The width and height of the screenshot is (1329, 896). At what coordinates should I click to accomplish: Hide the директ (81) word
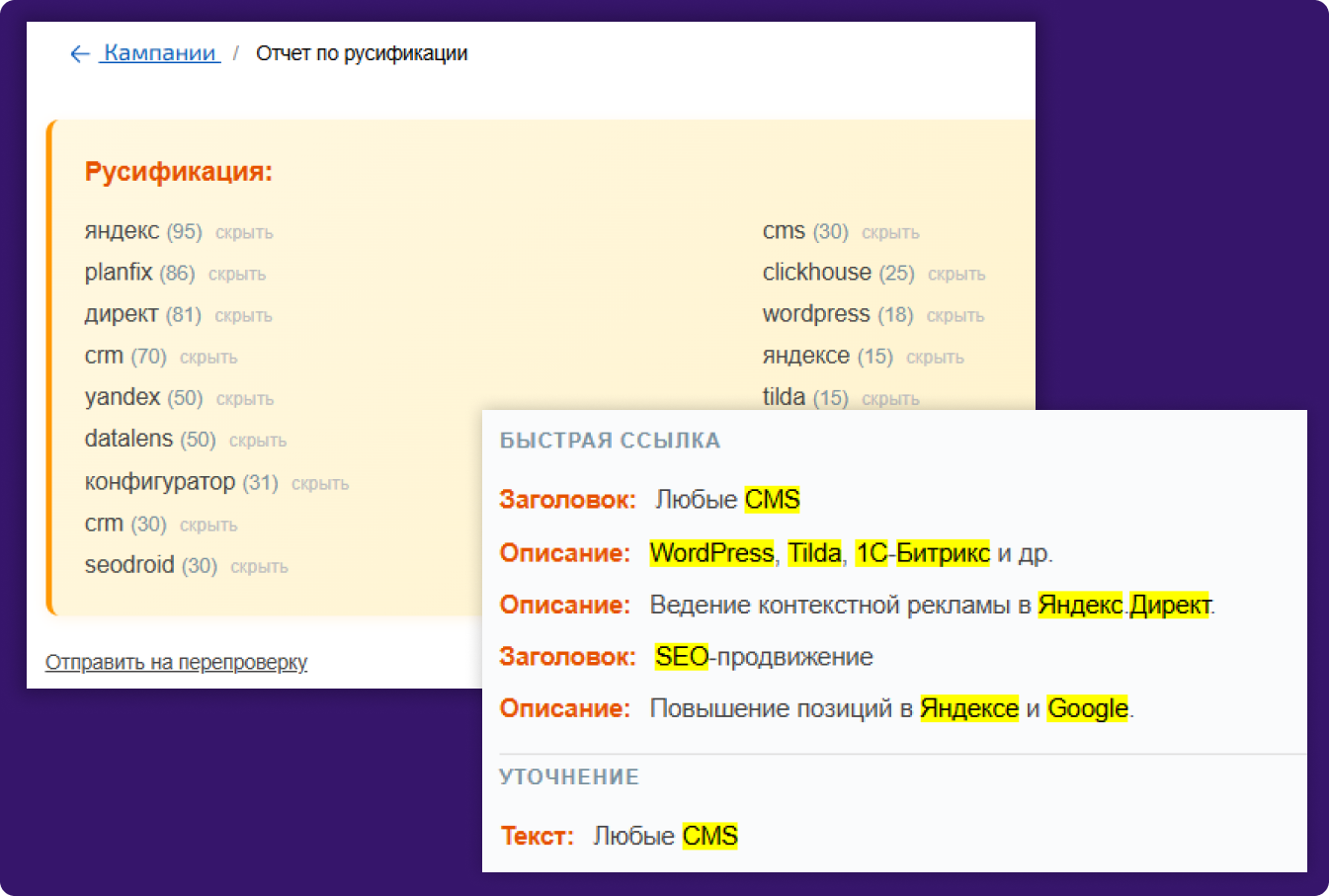coord(243,316)
